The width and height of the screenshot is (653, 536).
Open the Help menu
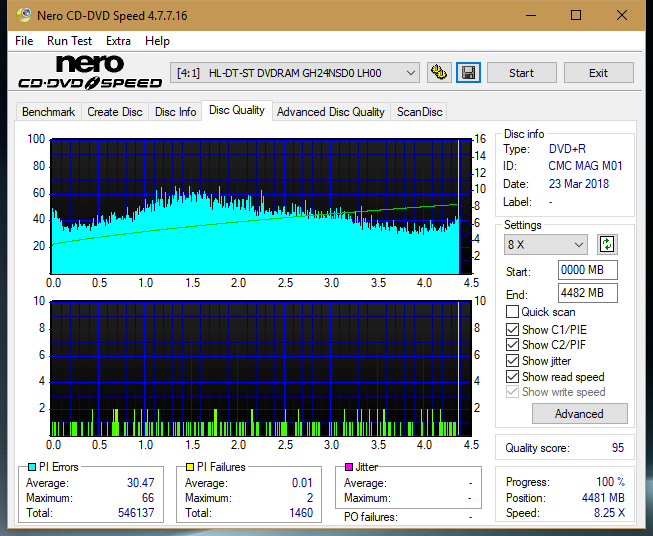click(x=157, y=41)
